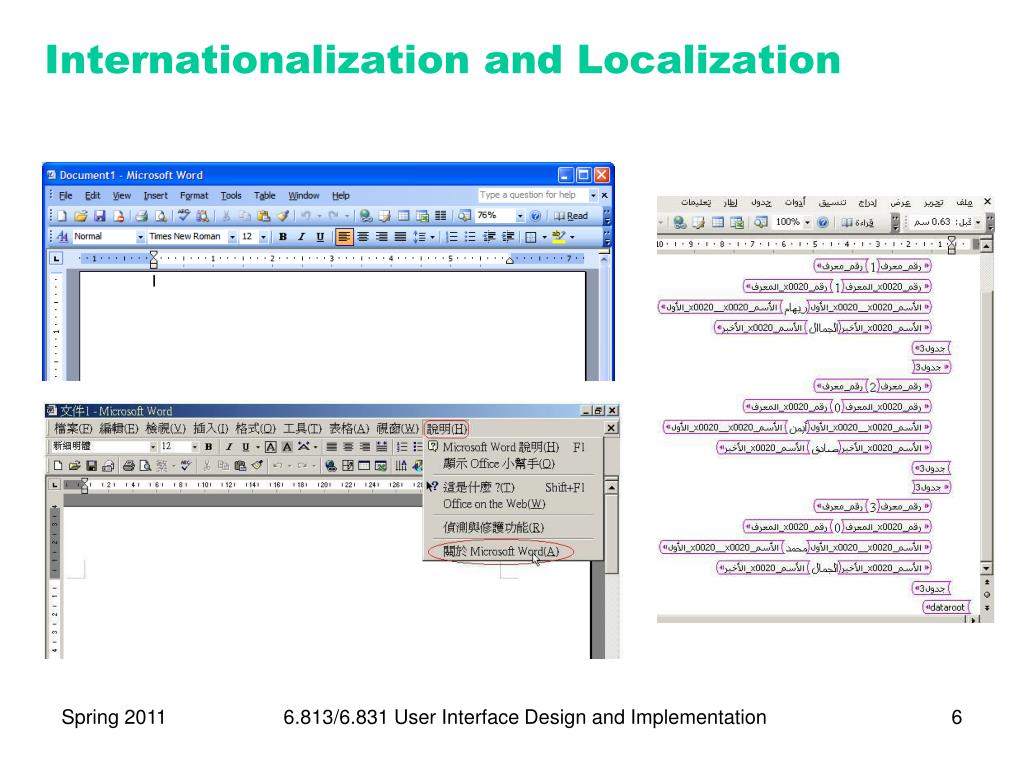Click the Read button in English Word

[571, 216]
